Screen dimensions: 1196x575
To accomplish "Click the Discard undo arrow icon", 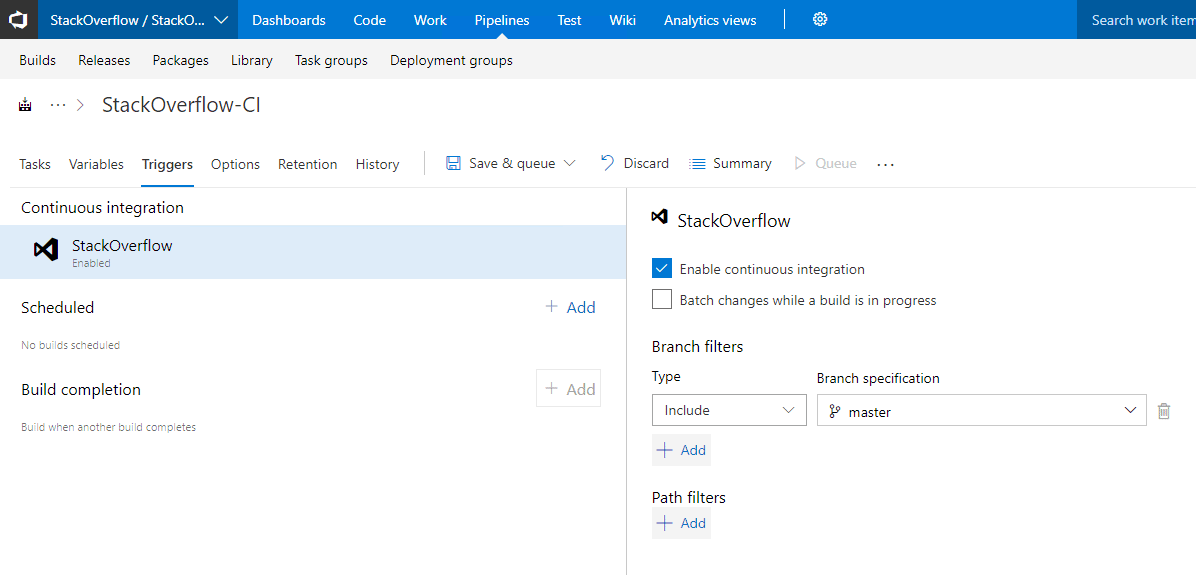I will [x=607, y=162].
